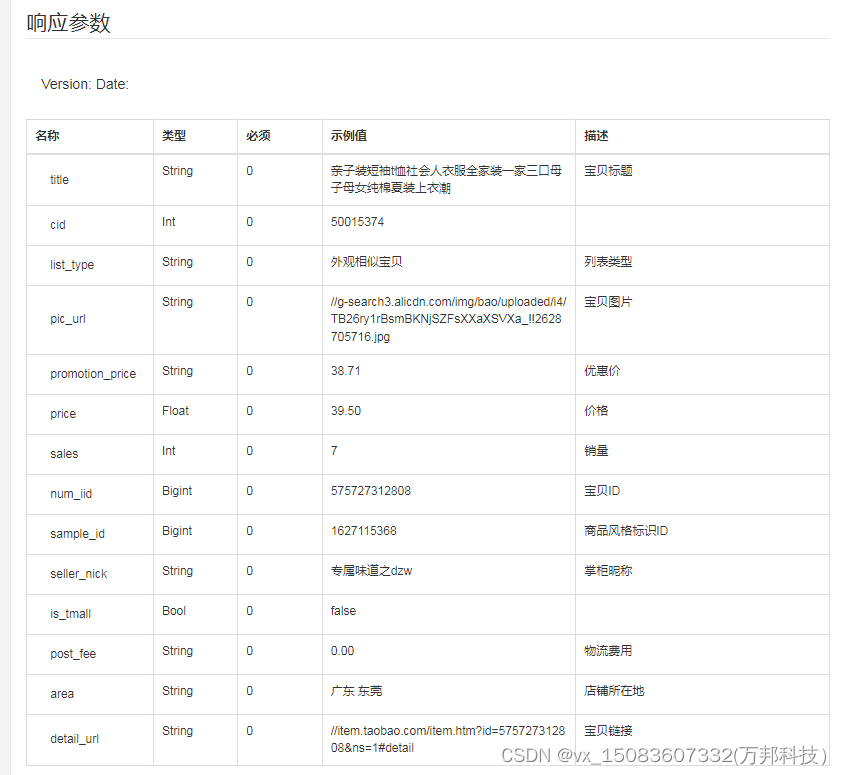
Task: Click the 响应参数 heading
Action: coord(68,23)
